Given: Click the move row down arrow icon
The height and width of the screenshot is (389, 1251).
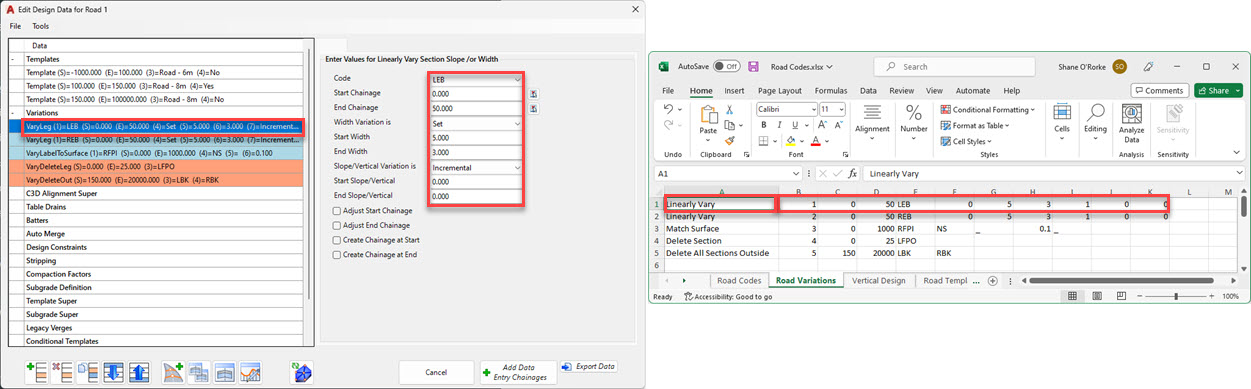Looking at the screenshot, I should point(113,372).
